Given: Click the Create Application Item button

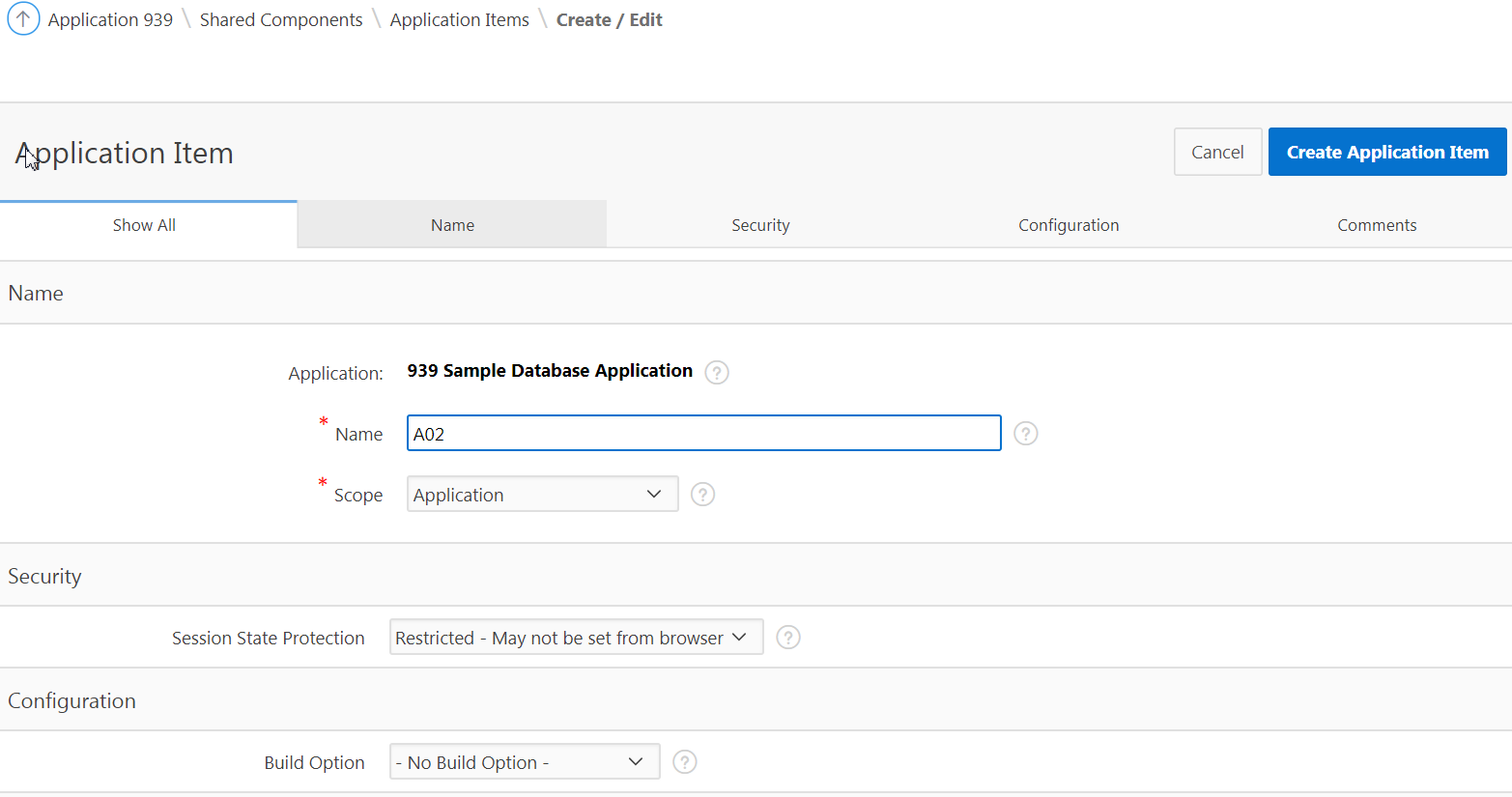Looking at the screenshot, I should [x=1386, y=152].
